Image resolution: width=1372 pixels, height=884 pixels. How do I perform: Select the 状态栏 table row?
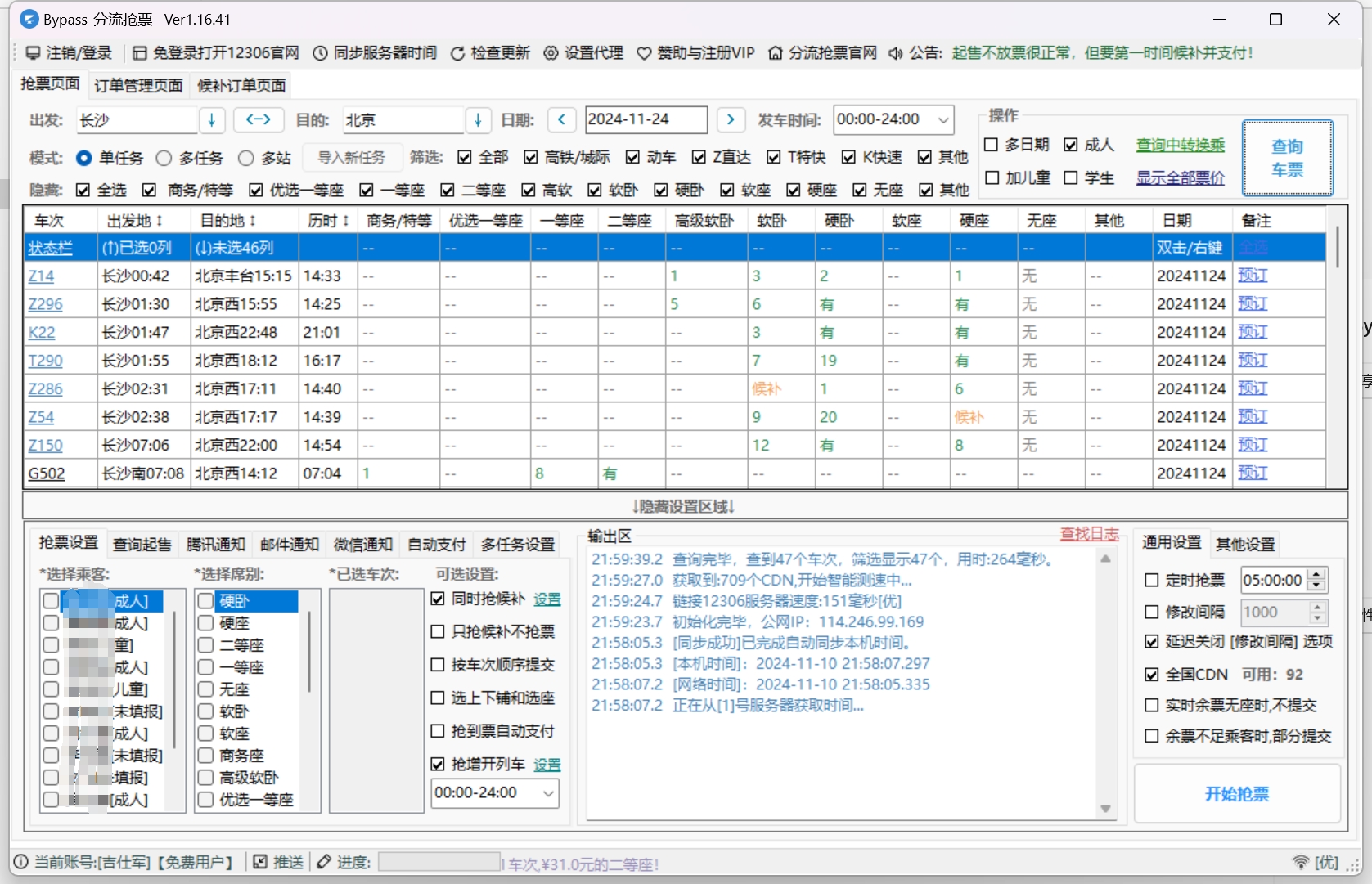click(675, 248)
